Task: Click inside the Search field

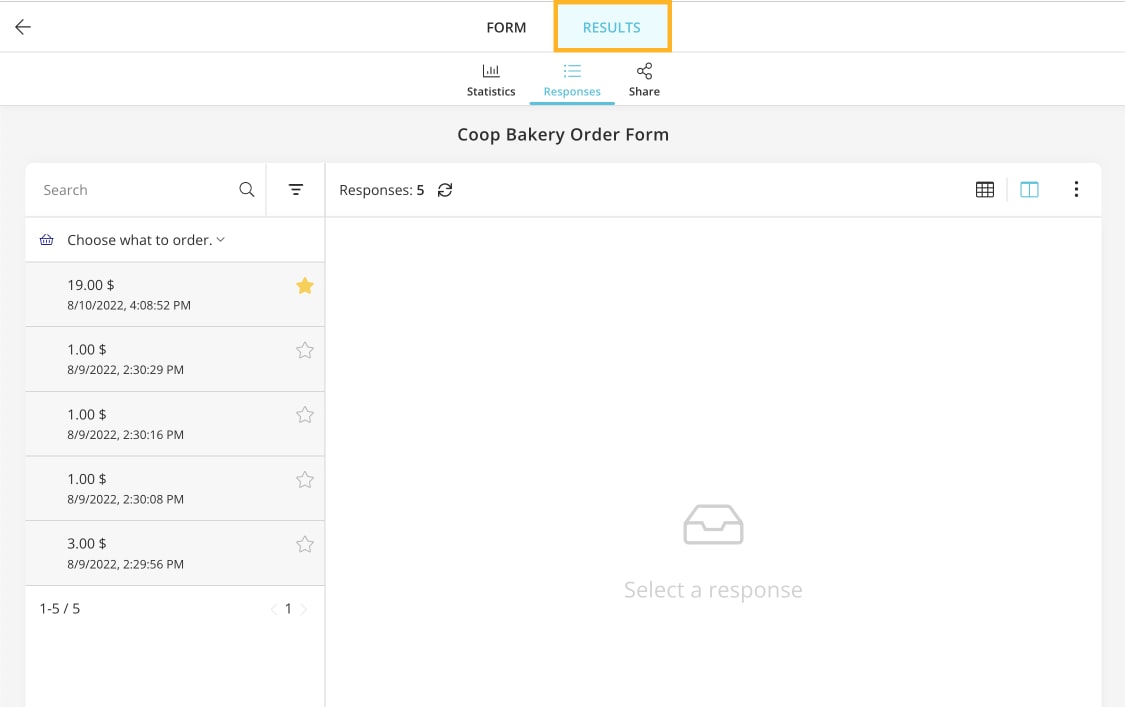Action: click(130, 189)
